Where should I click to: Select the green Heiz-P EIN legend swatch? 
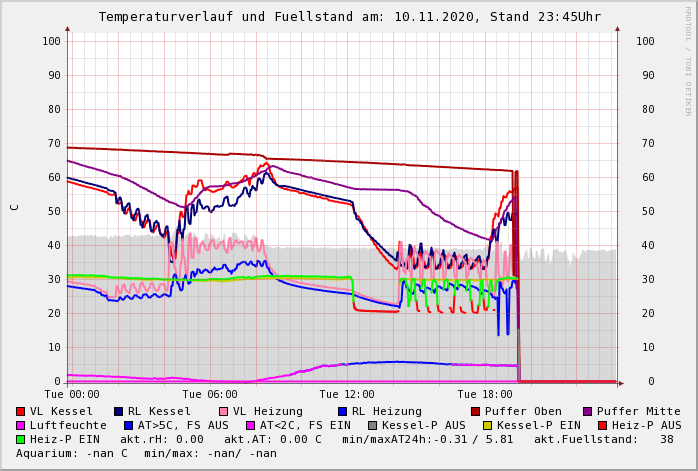tap(21, 439)
